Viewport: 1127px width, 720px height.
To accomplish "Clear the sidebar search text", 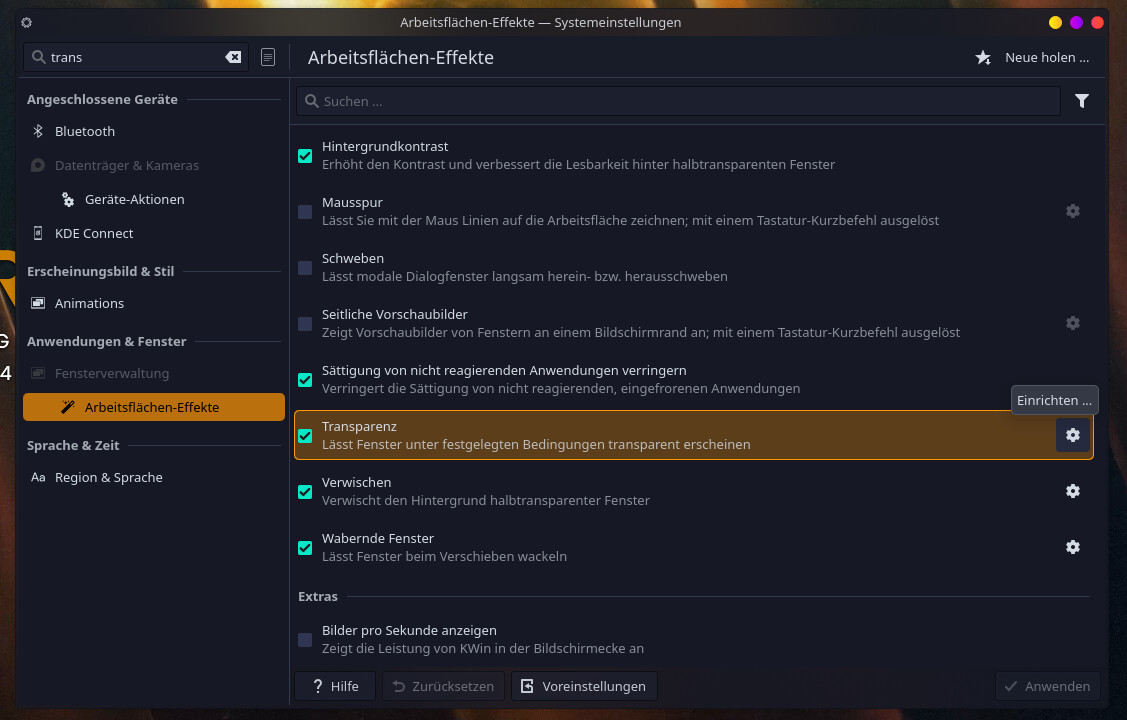I will coord(233,57).
